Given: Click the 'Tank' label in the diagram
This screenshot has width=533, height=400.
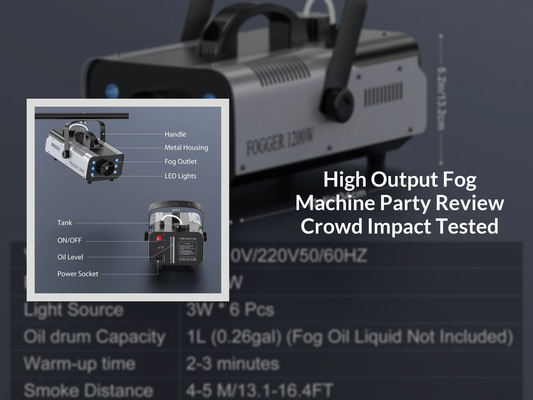Looking at the screenshot, I should 65,223.
